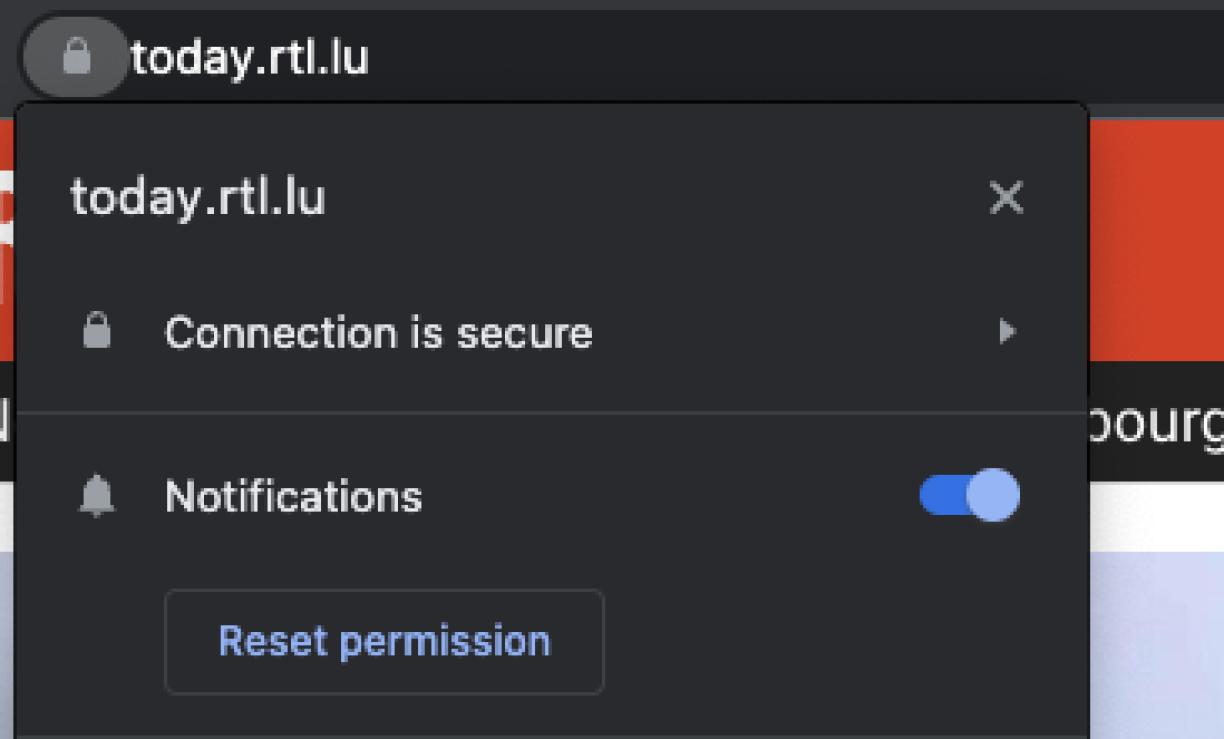Click the light blue page area beside popup
The image size is (1224, 739).
(x=1156, y=640)
